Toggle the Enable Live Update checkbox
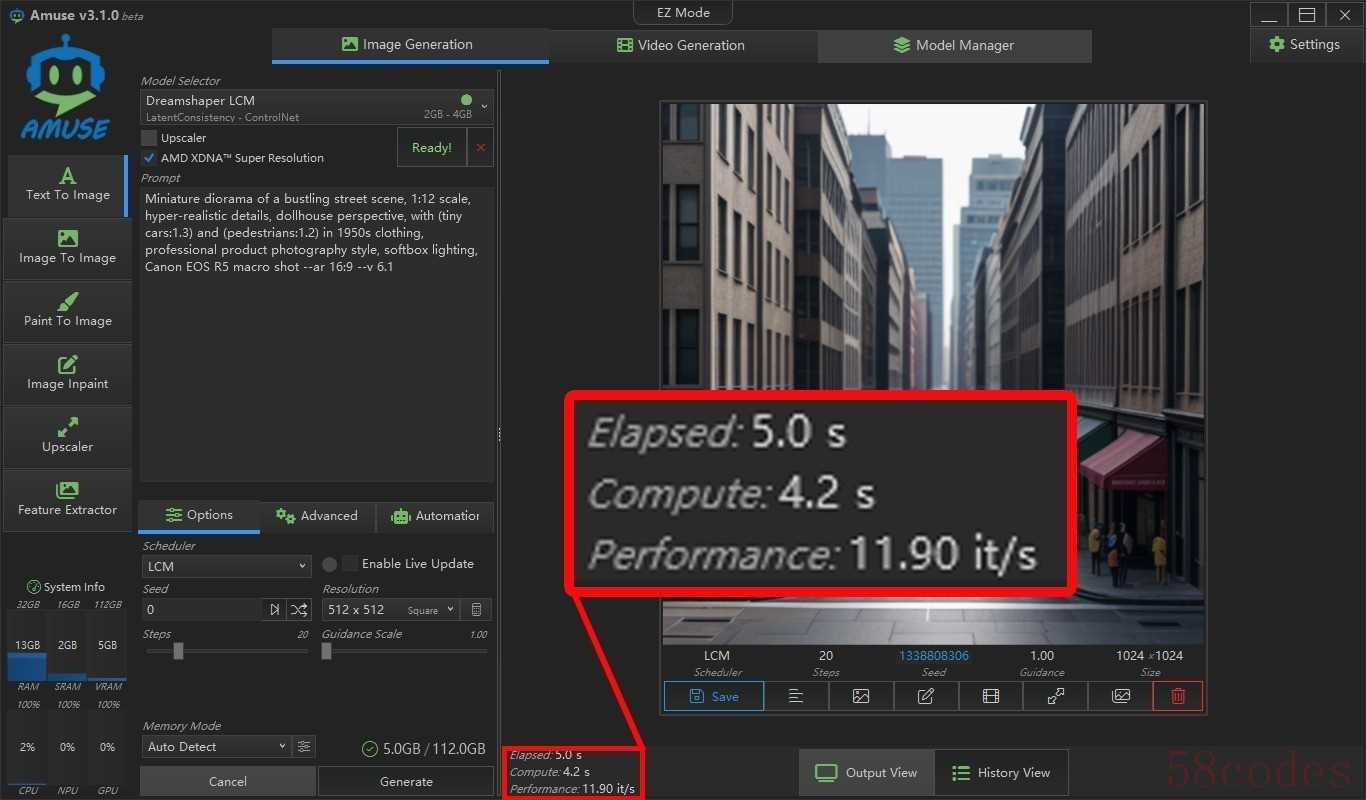The width and height of the screenshot is (1366, 800). click(x=350, y=564)
